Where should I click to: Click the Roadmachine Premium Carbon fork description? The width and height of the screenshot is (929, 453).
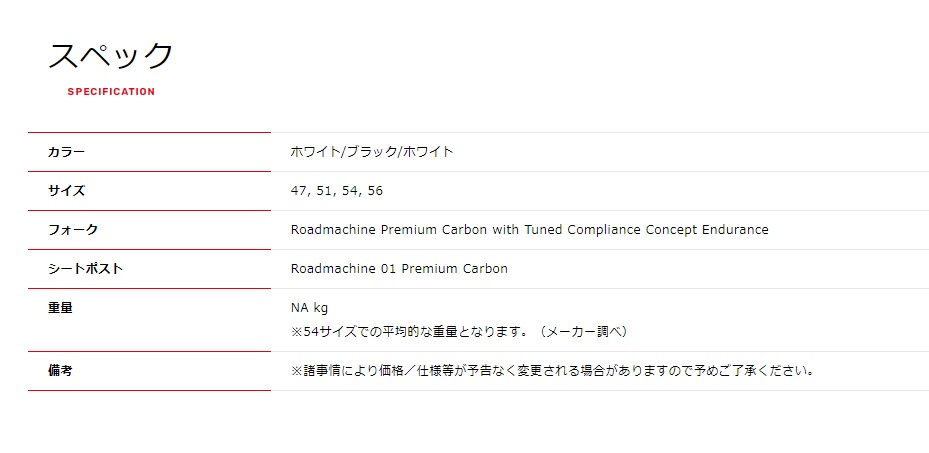pyautogui.click(x=529, y=230)
